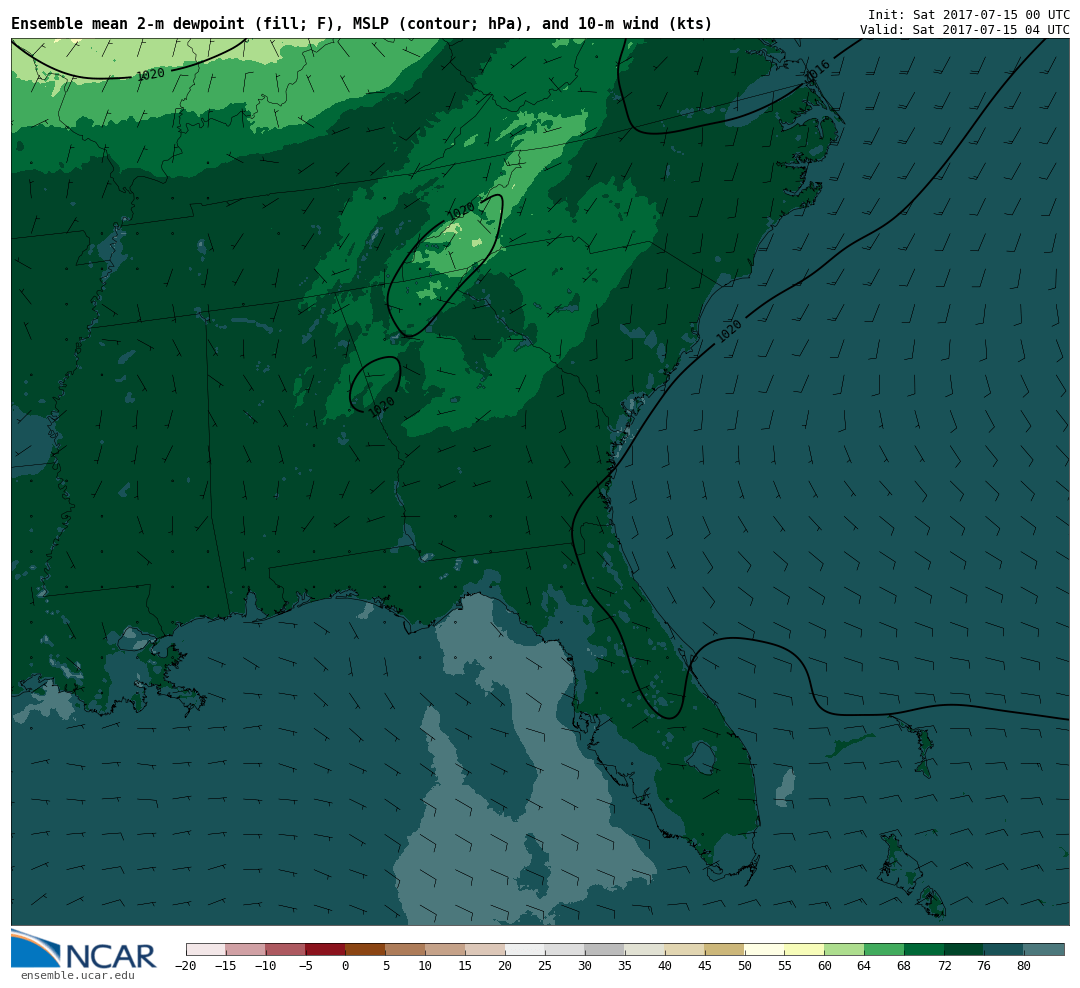Viewport: 1080px width, 988px height.
Task: Pick the legend swatch between -15 and -10
Action: pyautogui.click(x=246, y=949)
